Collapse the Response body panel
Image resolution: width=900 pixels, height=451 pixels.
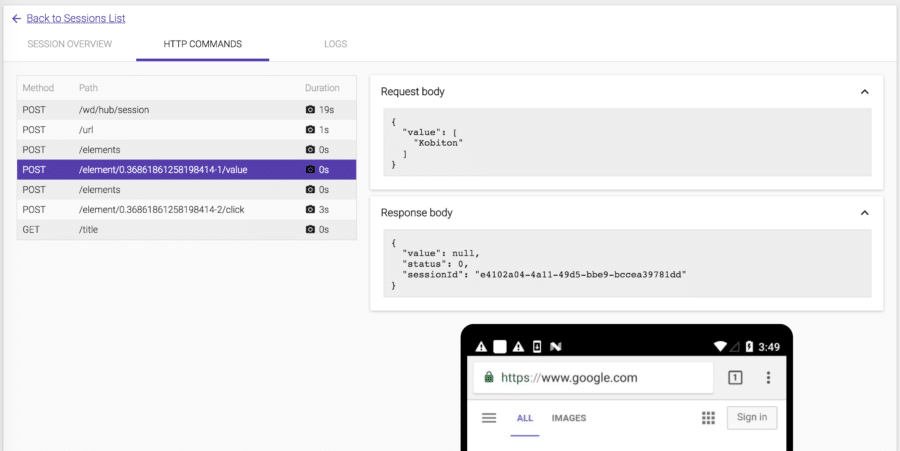pyautogui.click(x=864, y=213)
